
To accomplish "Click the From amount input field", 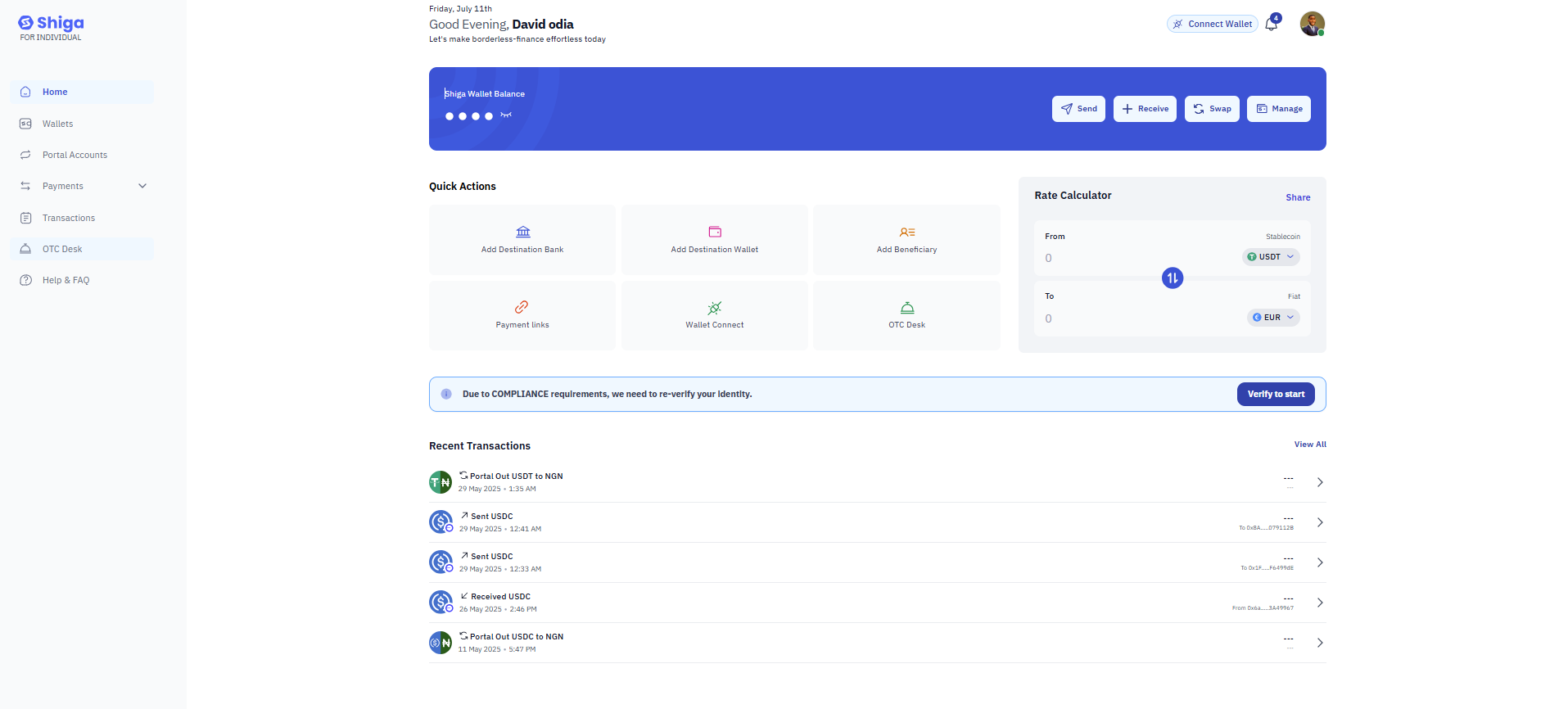I will 1138,258.
